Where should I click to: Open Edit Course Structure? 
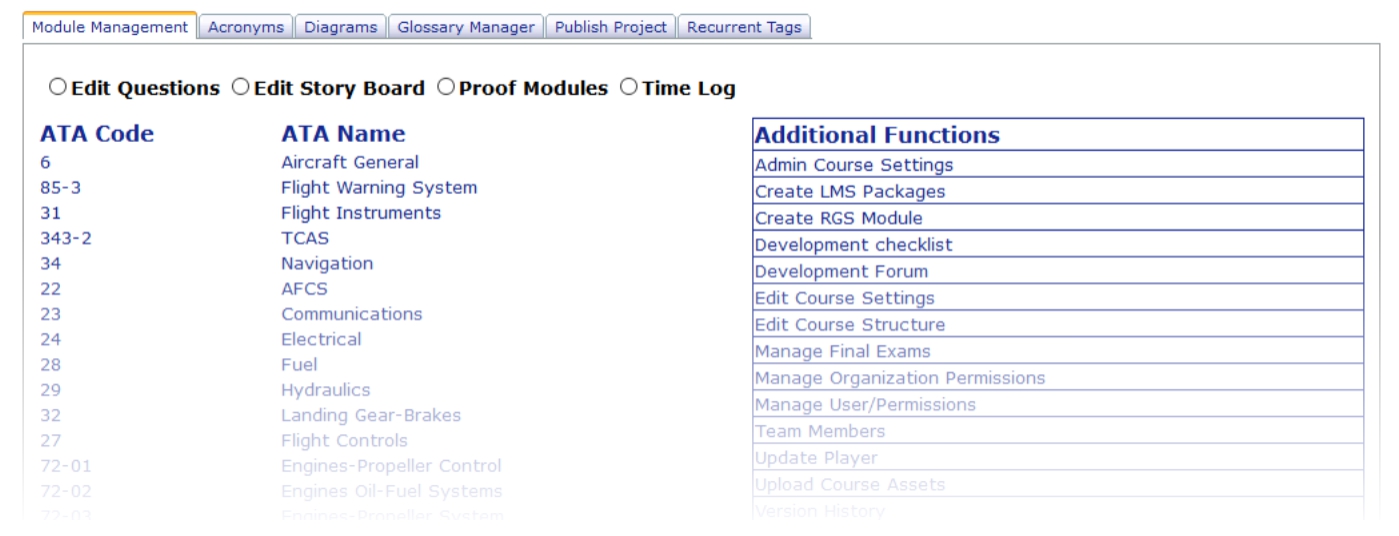coord(850,325)
